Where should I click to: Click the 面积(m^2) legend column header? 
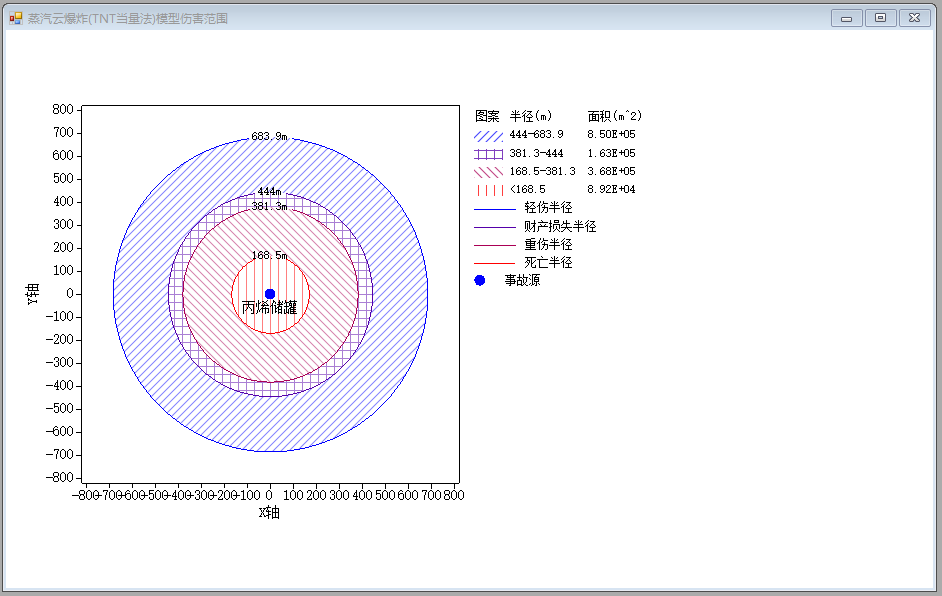(615, 116)
